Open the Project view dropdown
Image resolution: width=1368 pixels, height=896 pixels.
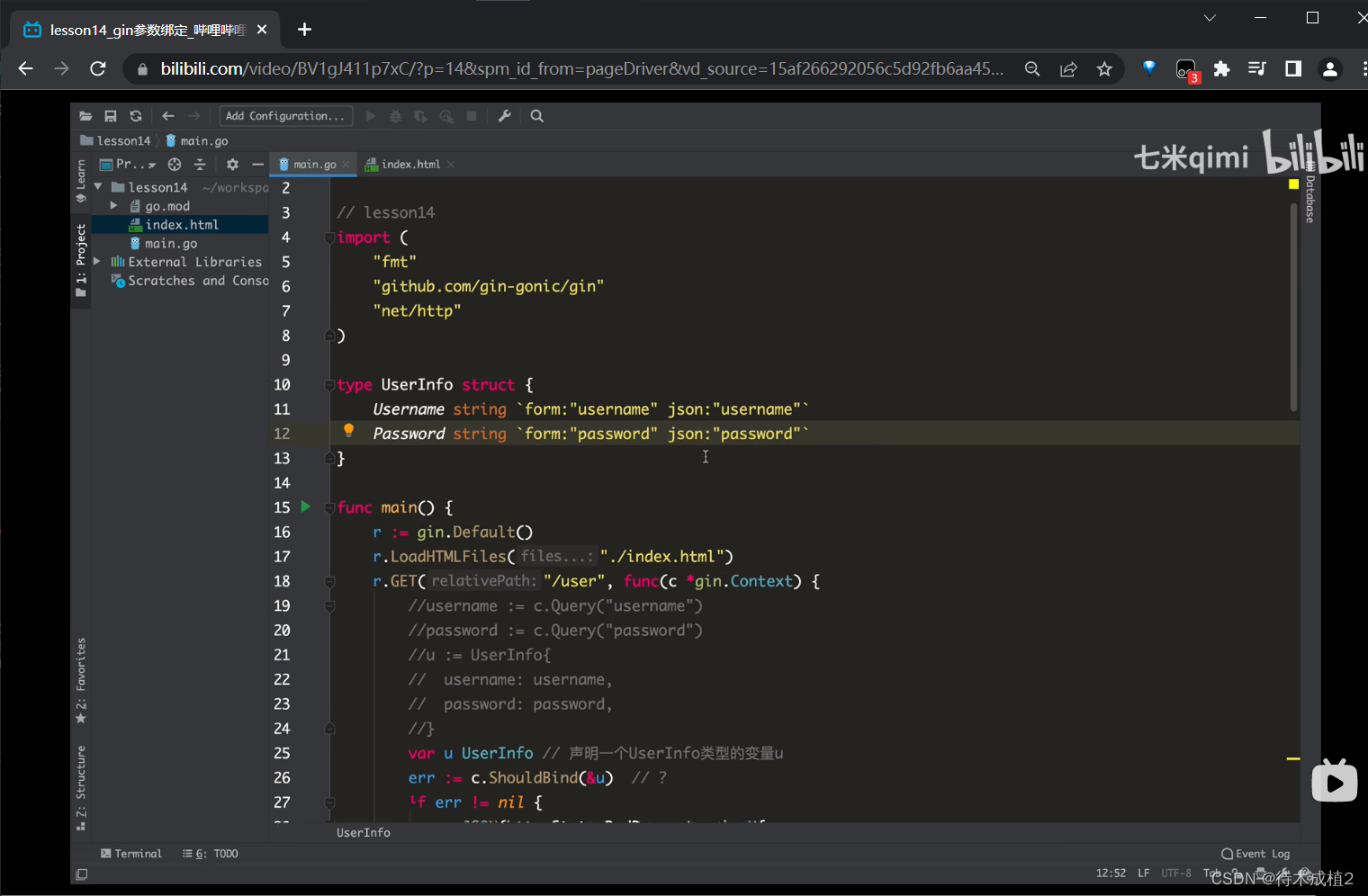(128, 165)
